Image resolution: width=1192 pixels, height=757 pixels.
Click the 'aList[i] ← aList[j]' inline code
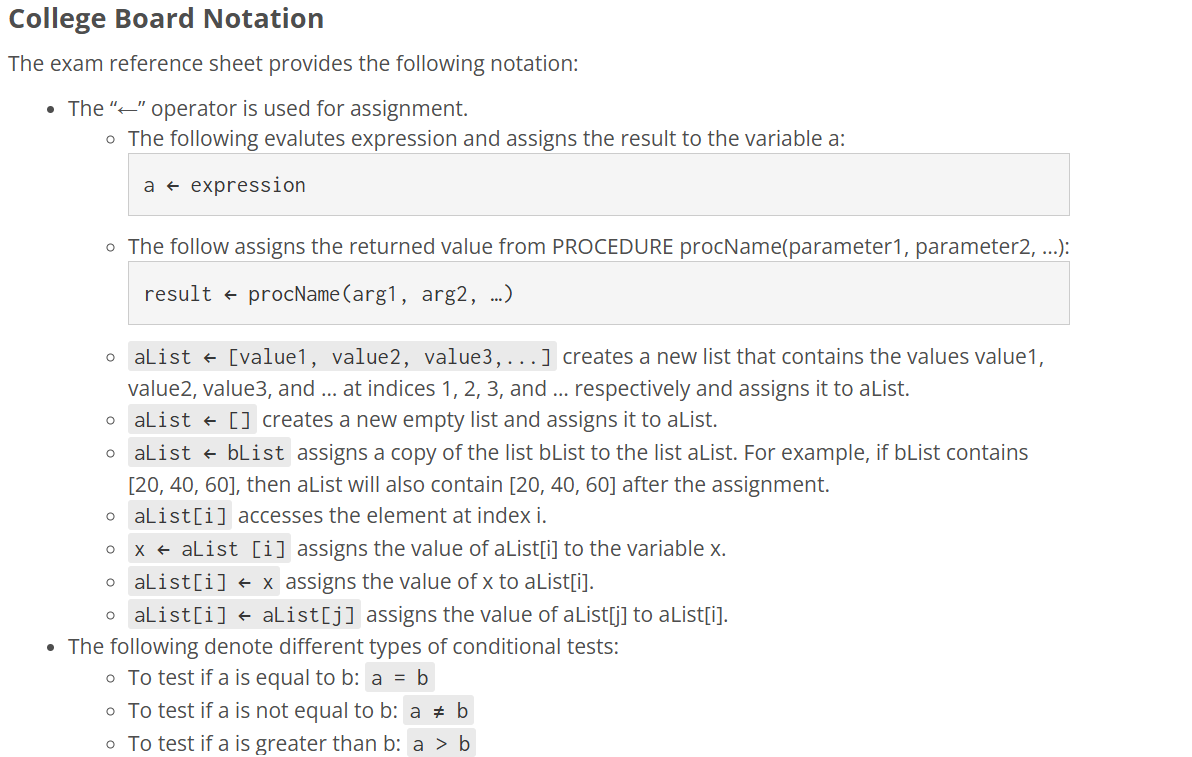(x=244, y=615)
